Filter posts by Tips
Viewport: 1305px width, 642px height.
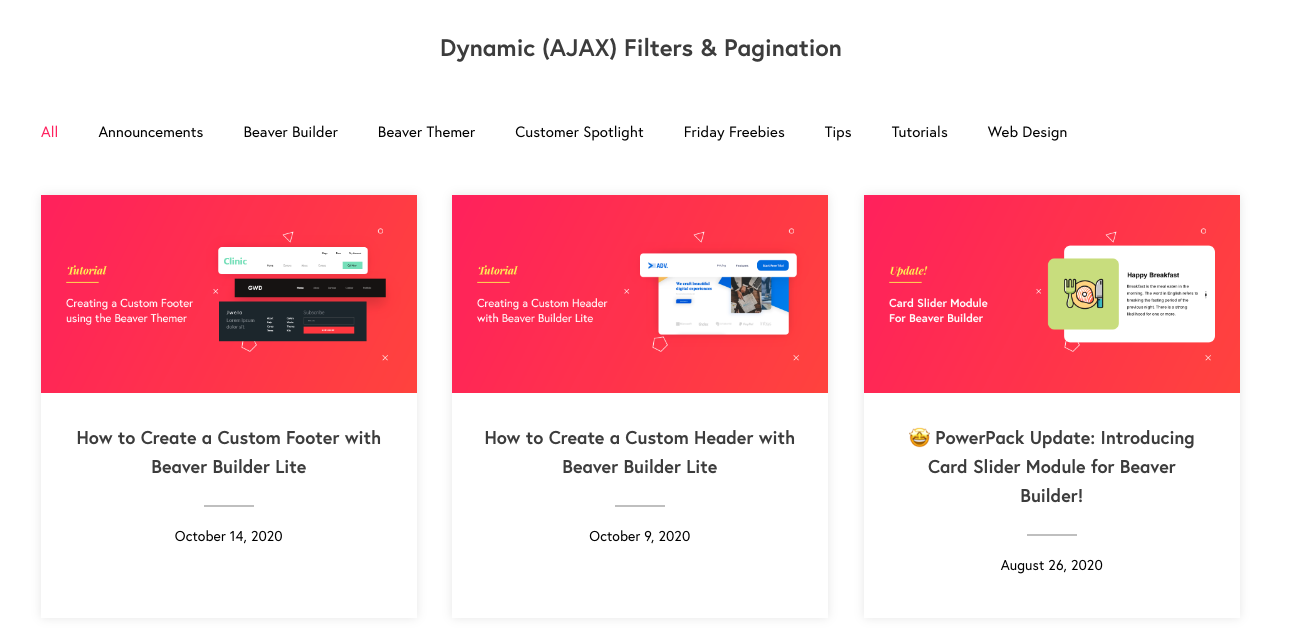(x=838, y=132)
